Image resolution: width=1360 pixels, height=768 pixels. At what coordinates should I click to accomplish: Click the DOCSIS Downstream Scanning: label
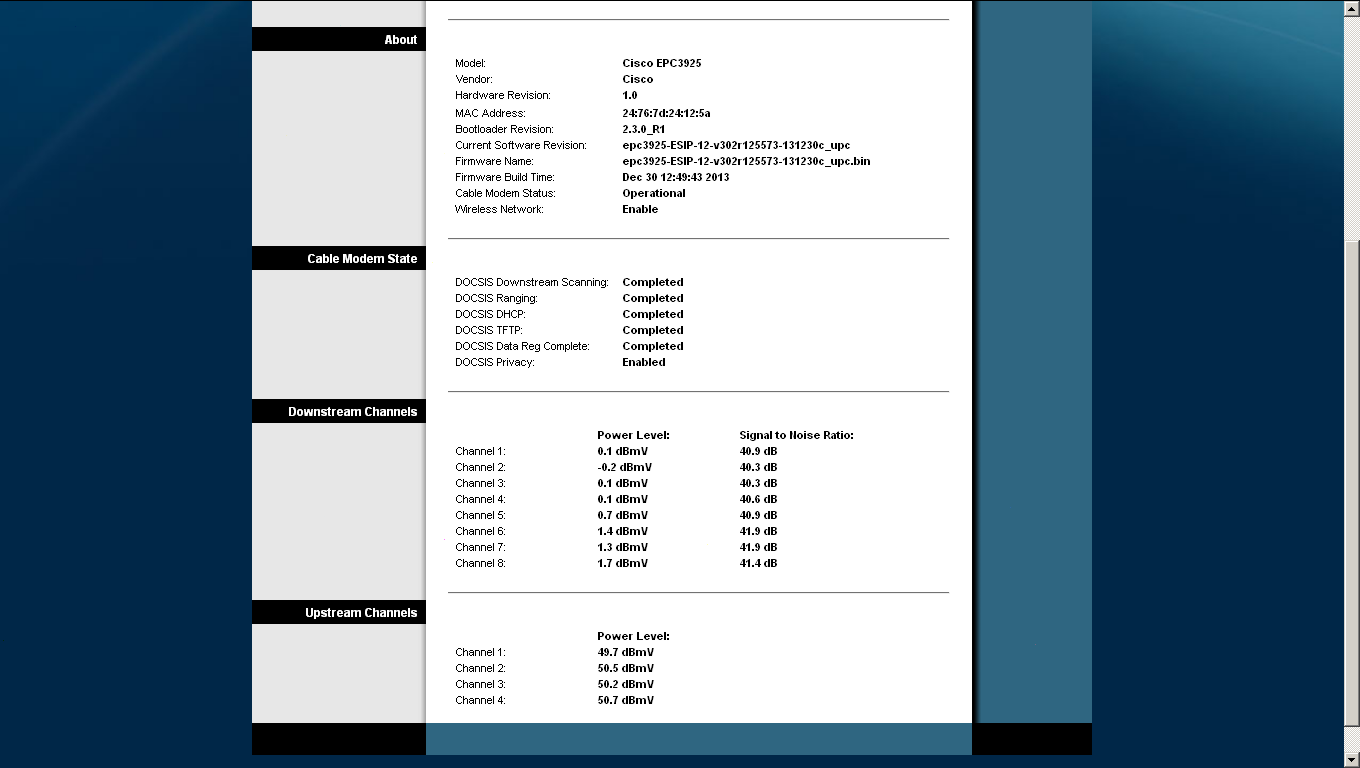pos(532,282)
